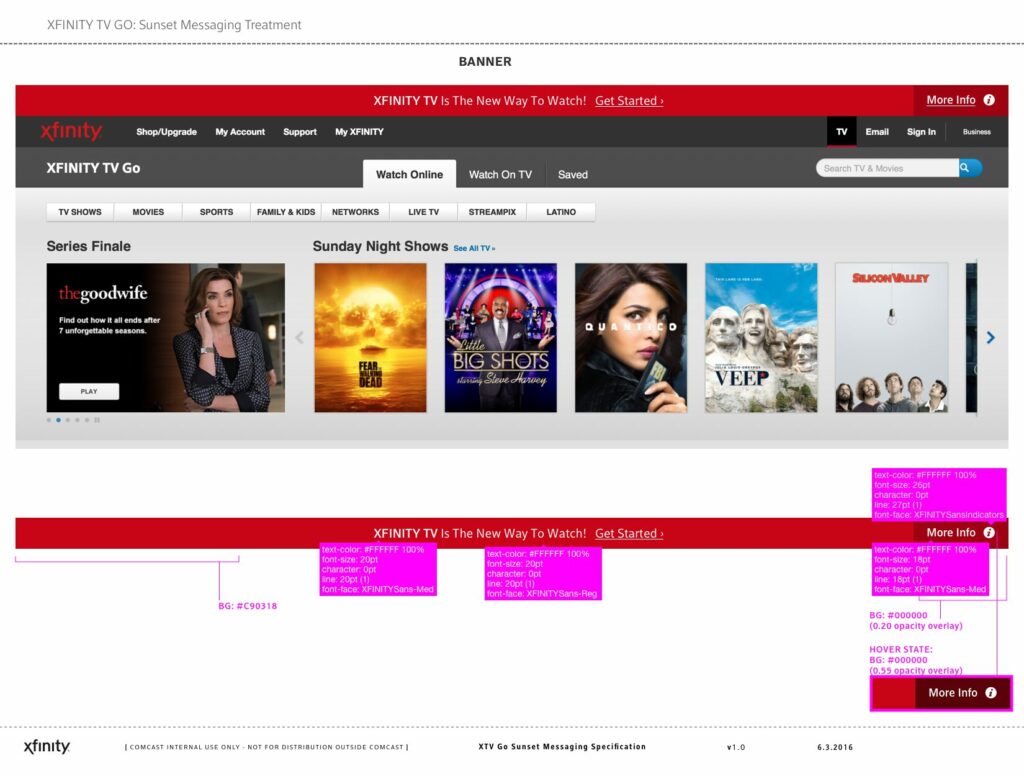Select the TV SHOWS category

80,212
